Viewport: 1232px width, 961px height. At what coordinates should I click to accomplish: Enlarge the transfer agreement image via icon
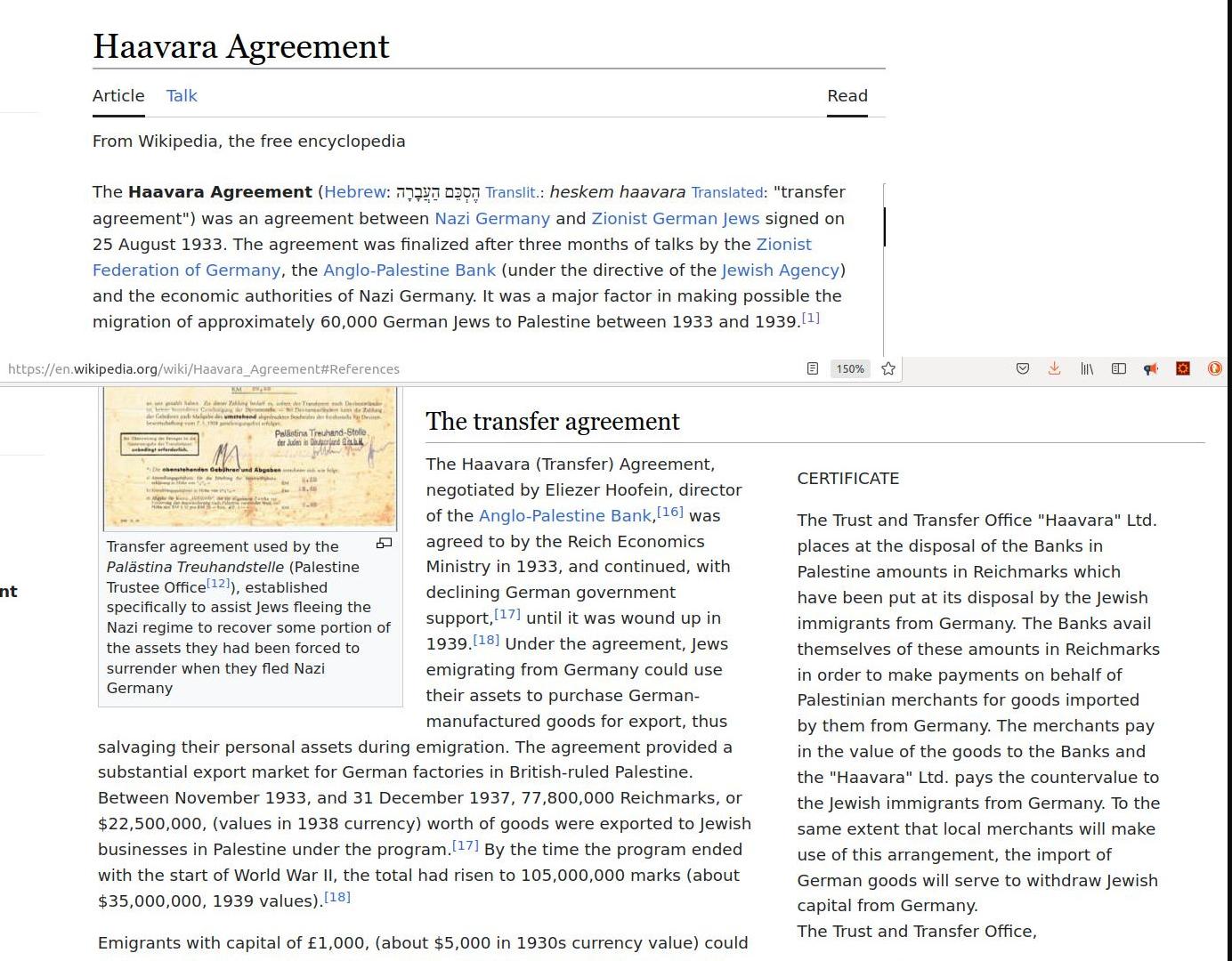point(384,543)
